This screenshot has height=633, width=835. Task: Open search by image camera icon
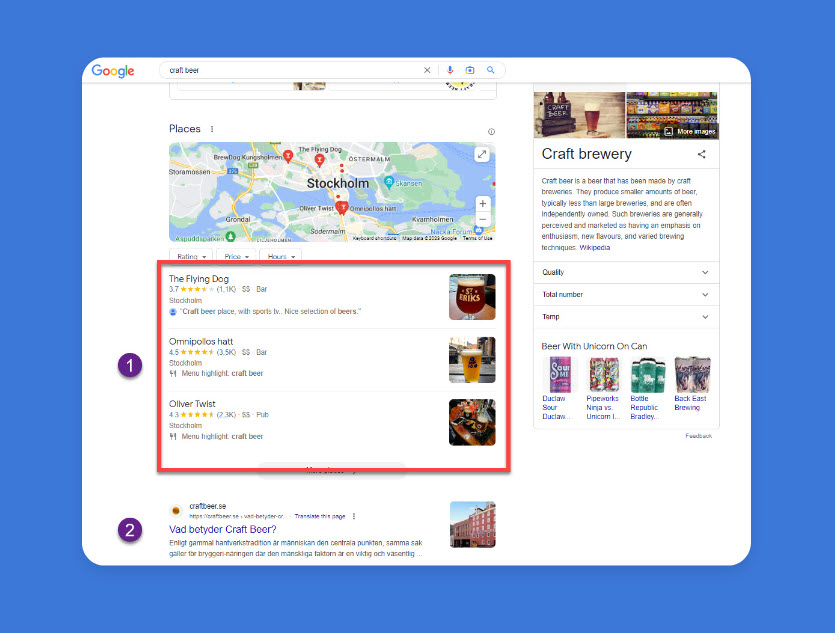click(x=470, y=71)
